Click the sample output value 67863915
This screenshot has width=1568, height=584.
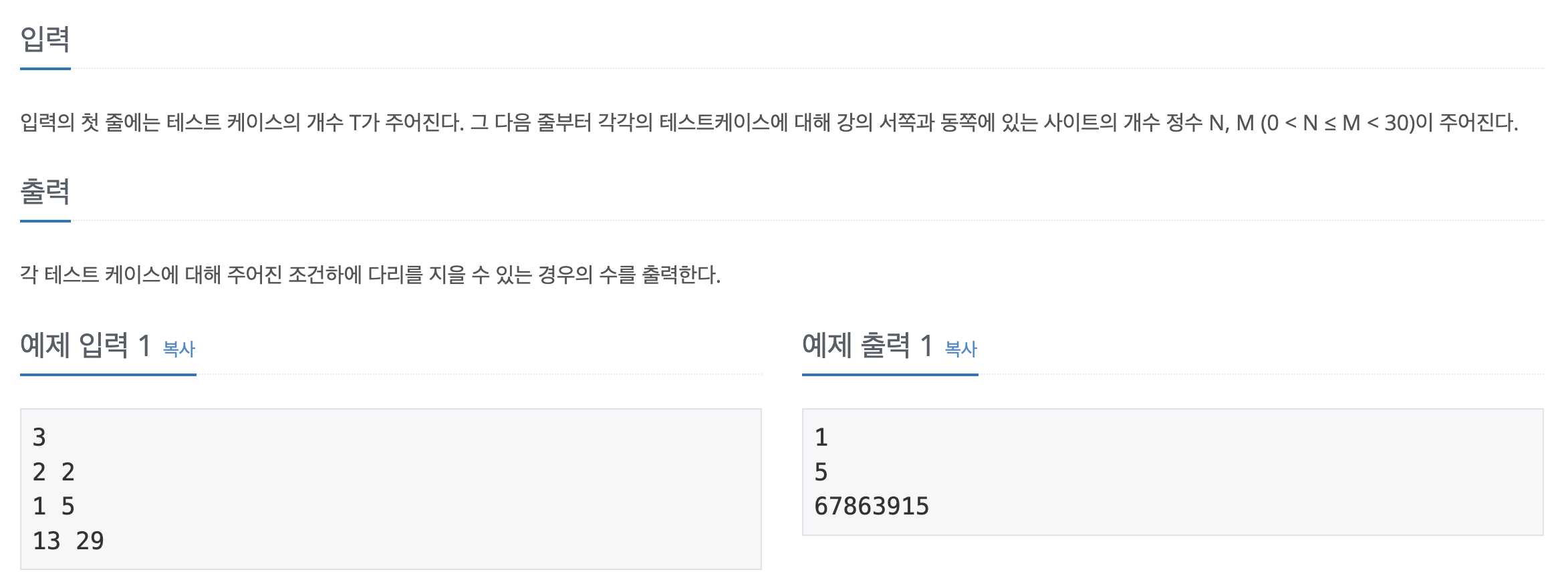(872, 506)
